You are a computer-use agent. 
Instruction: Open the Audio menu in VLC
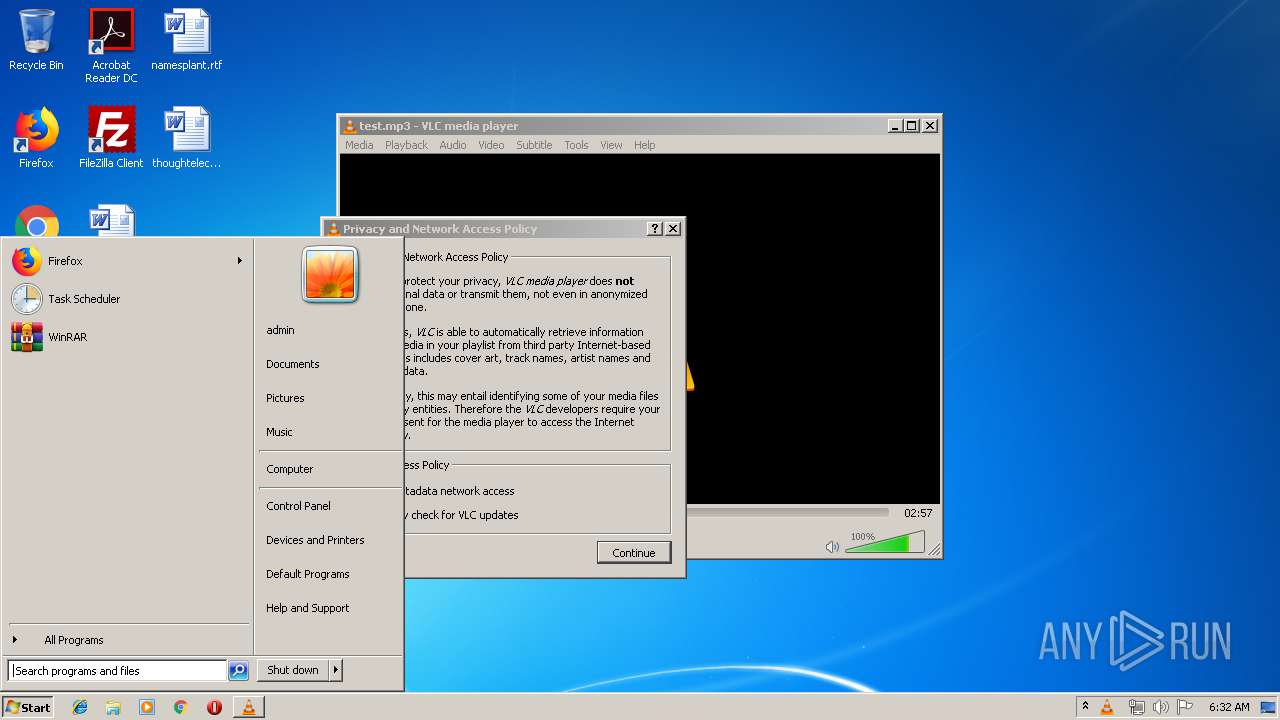[x=453, y=145]
